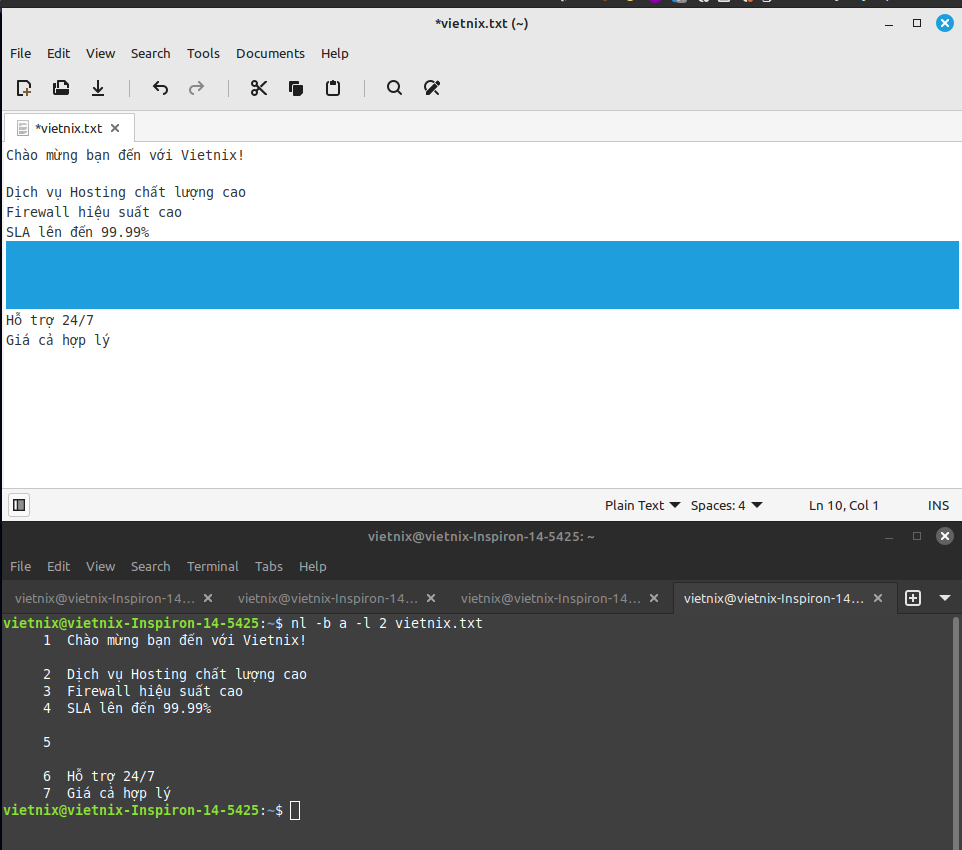Toggle the side pane button in status bar
This screenshot has height=850, width=962.
click(19, 505)
